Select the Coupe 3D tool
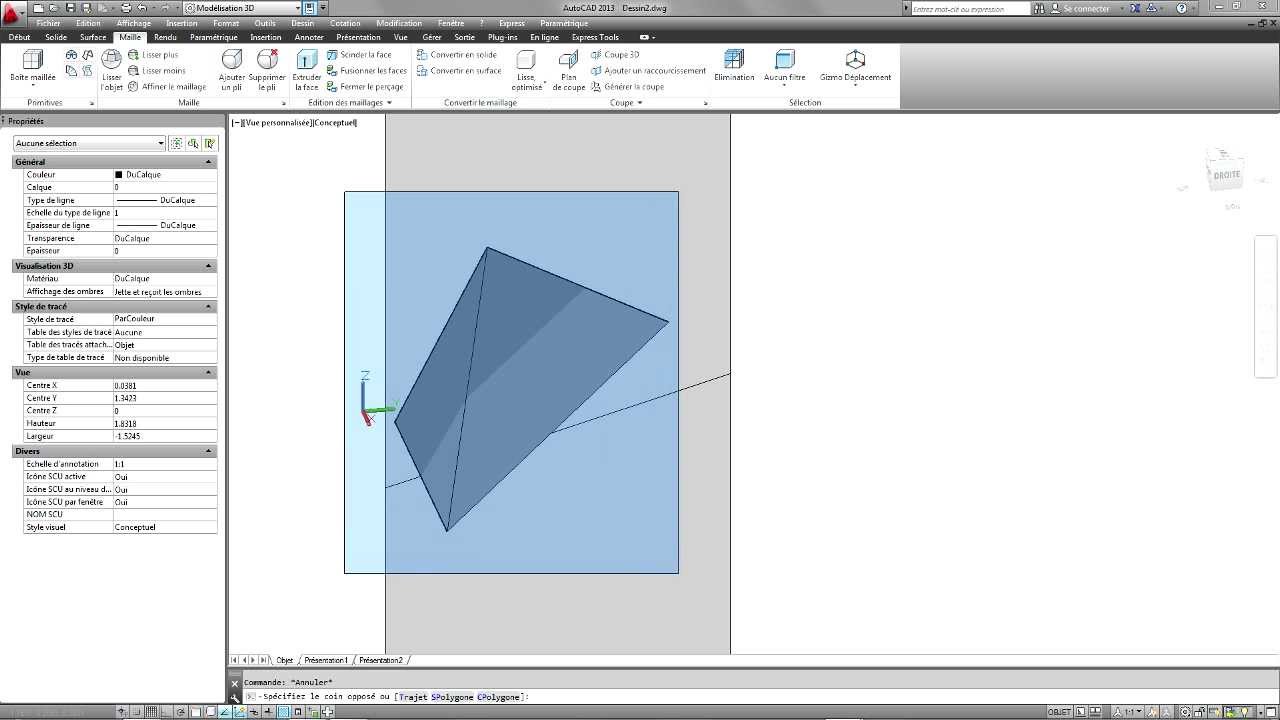 tap(614, 55)
